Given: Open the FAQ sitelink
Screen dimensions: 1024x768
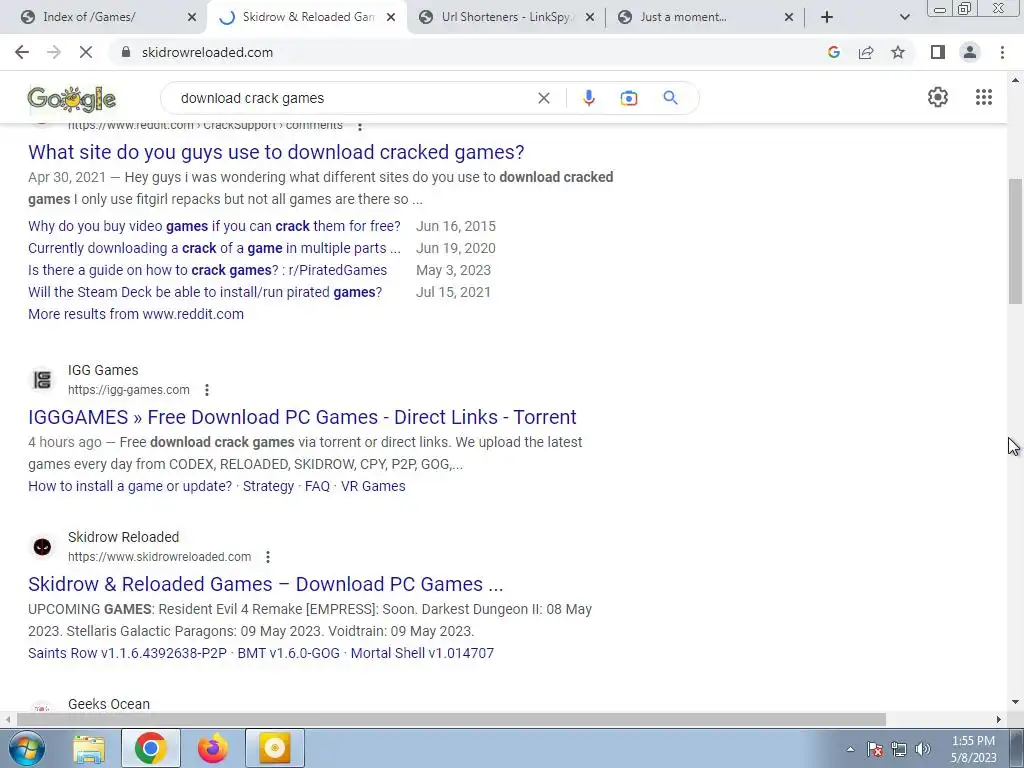Looking at the screenshot, I should pyautogui.click(x=317, y=487).
